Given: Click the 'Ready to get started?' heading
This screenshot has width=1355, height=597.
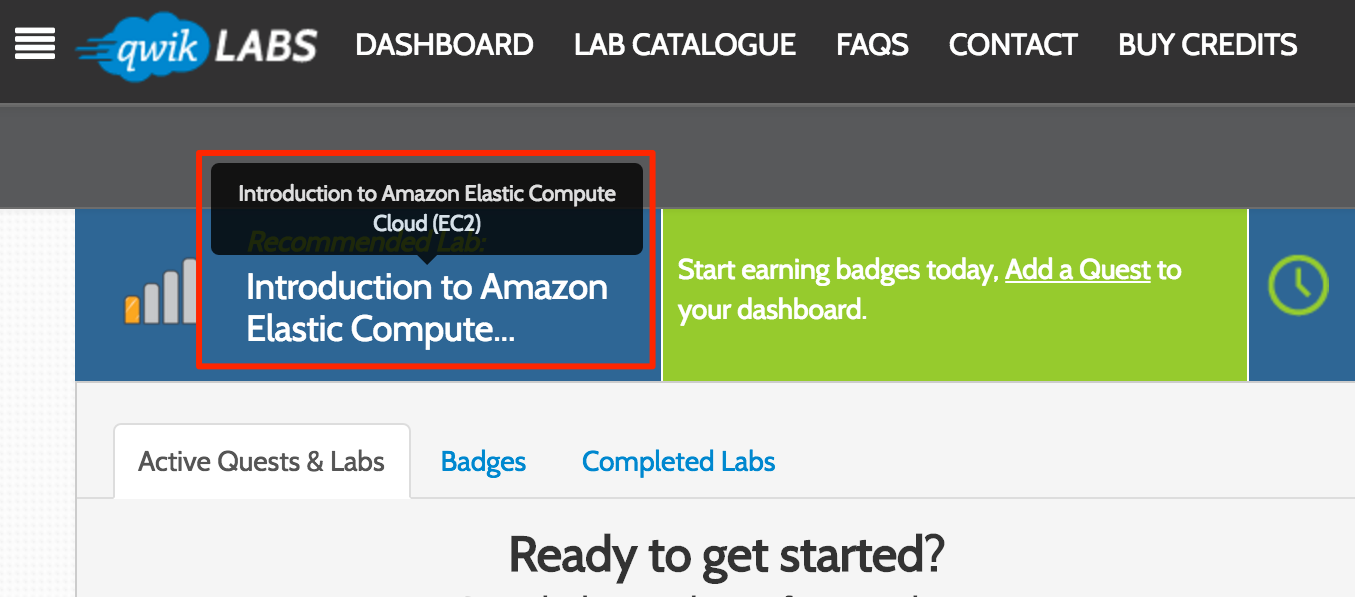Looking at the screenshot, I should [726, 553].
